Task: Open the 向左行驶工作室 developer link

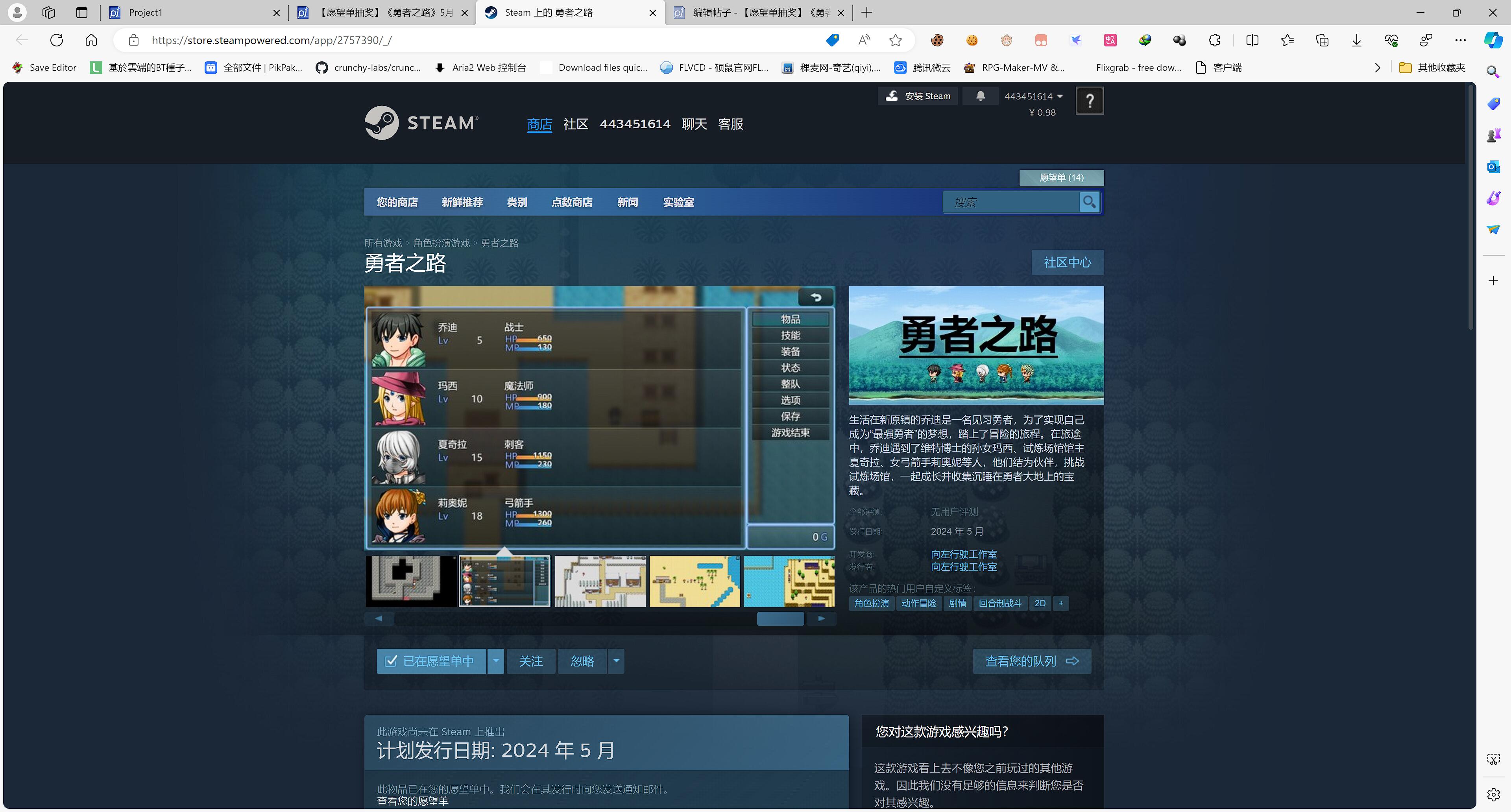Action: [963, 554]
